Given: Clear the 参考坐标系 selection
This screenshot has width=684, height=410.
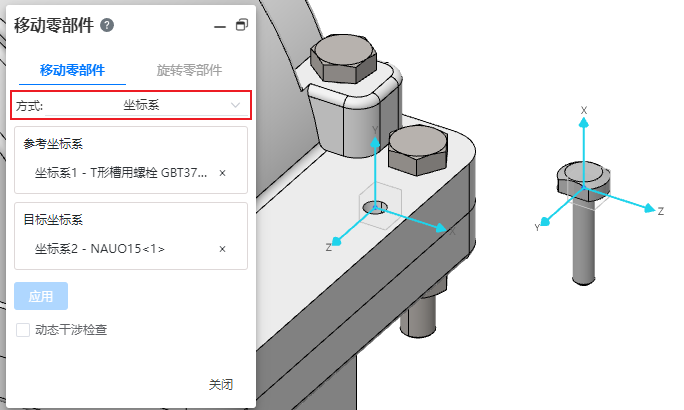Looking at the screenshot, I should [x=222, y=173].
